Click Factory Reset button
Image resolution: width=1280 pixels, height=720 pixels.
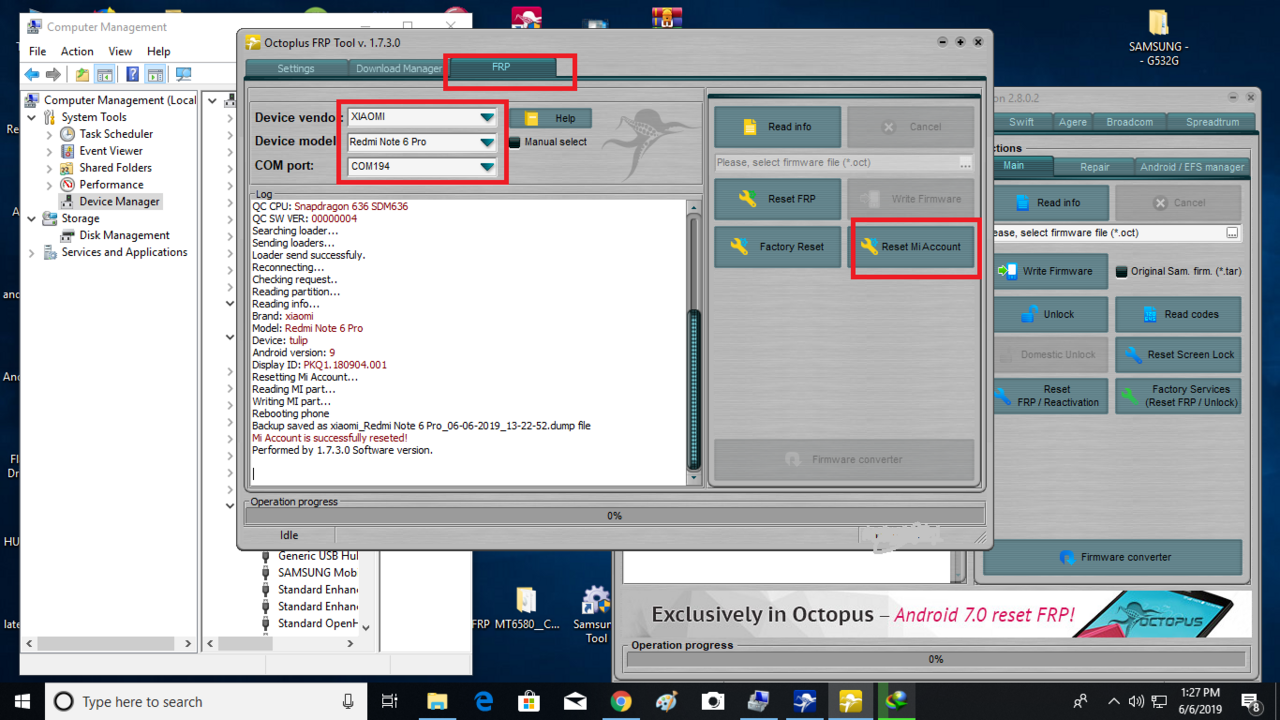coord(777,247)
